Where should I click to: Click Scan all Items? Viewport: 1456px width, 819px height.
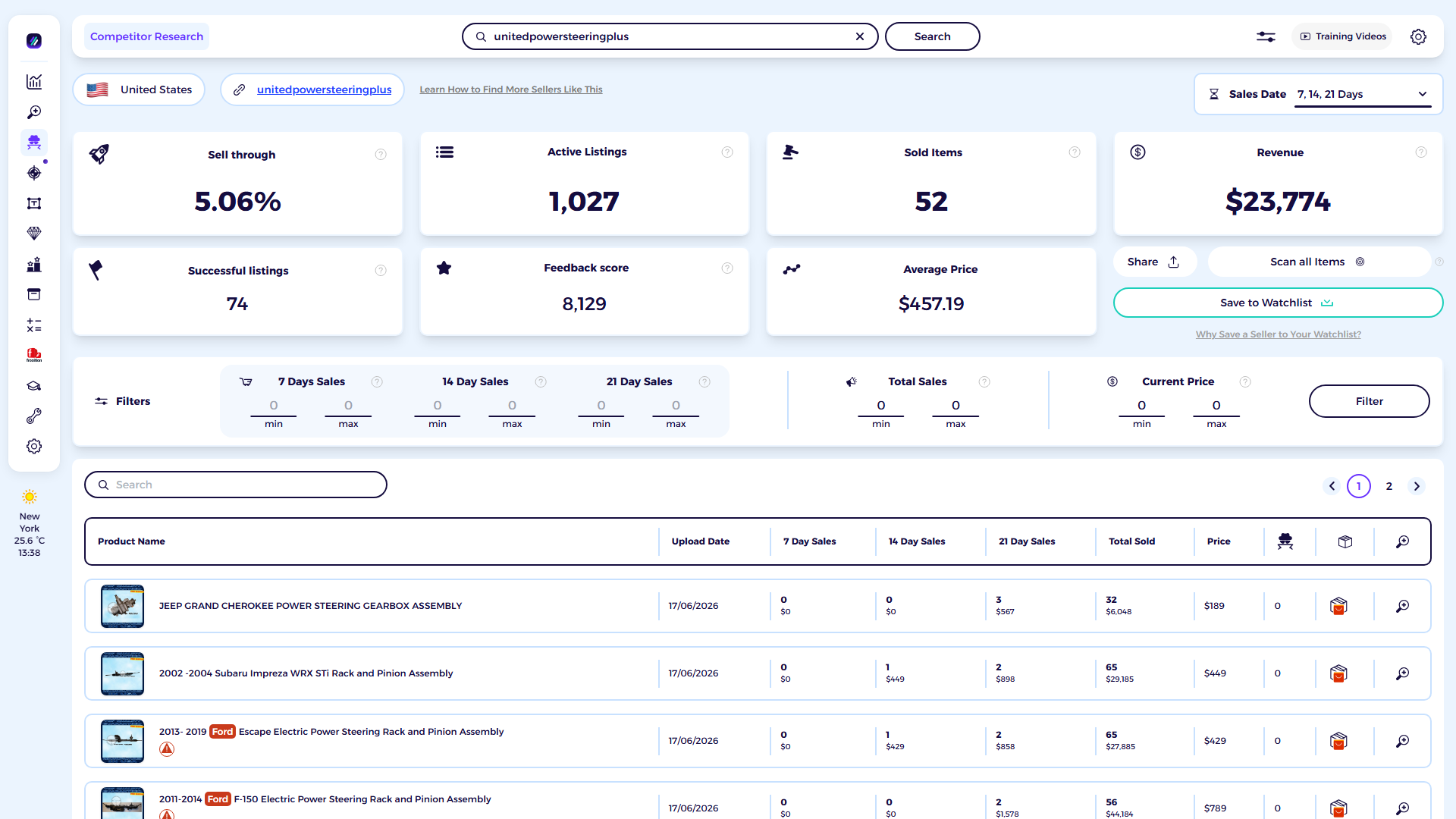[x=1318, y=262]
